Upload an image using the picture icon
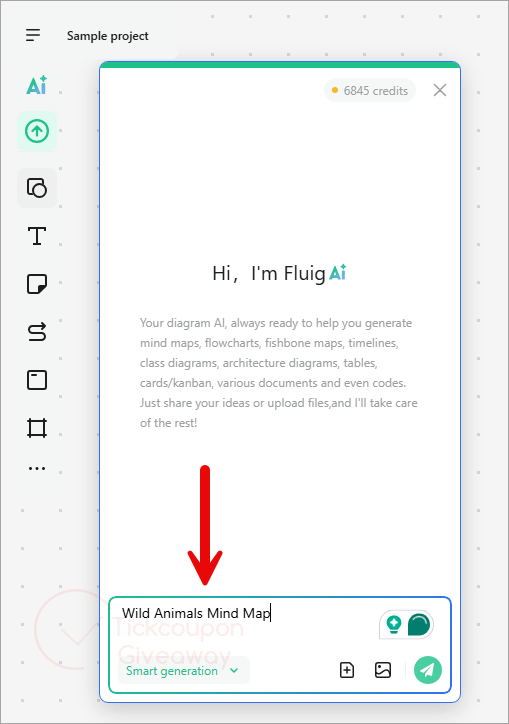 (383, 670)
